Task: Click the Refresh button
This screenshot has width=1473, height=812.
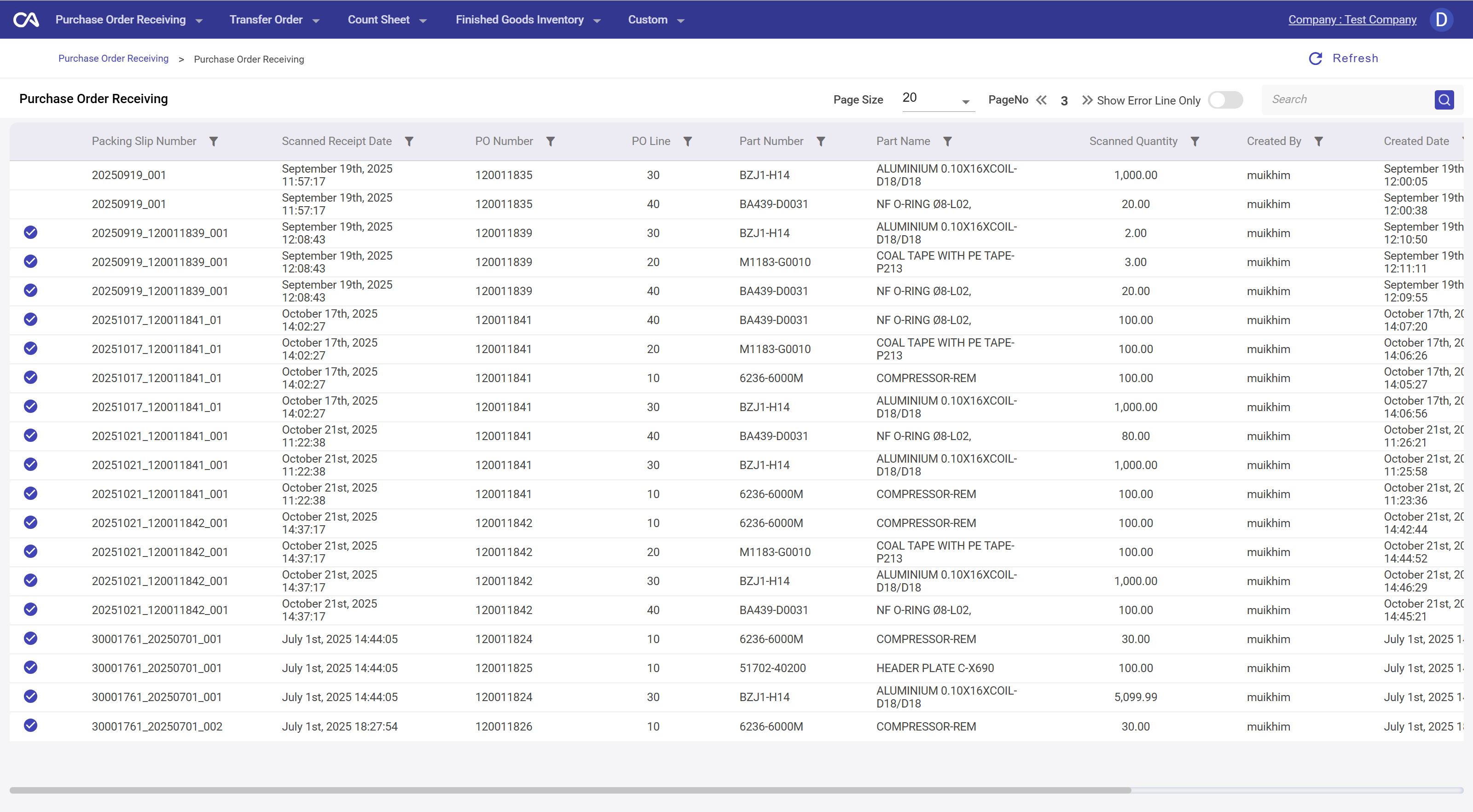Action: pos(1343,58)
